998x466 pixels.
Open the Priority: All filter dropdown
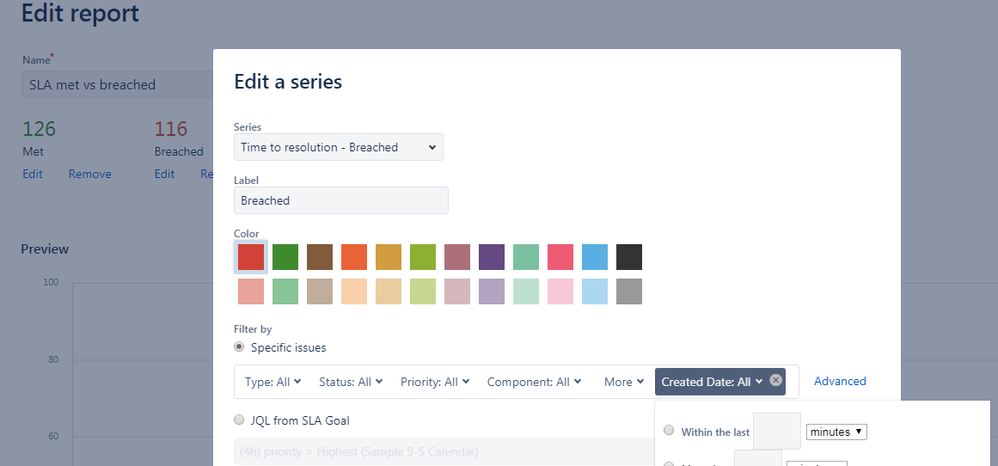[x=435, y=382]
